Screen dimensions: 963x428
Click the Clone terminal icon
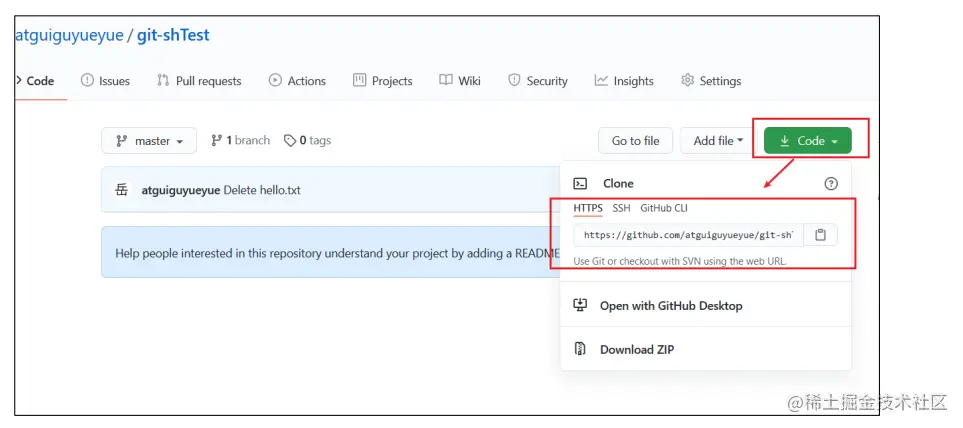pyautogui.click(x=580, y=184)
